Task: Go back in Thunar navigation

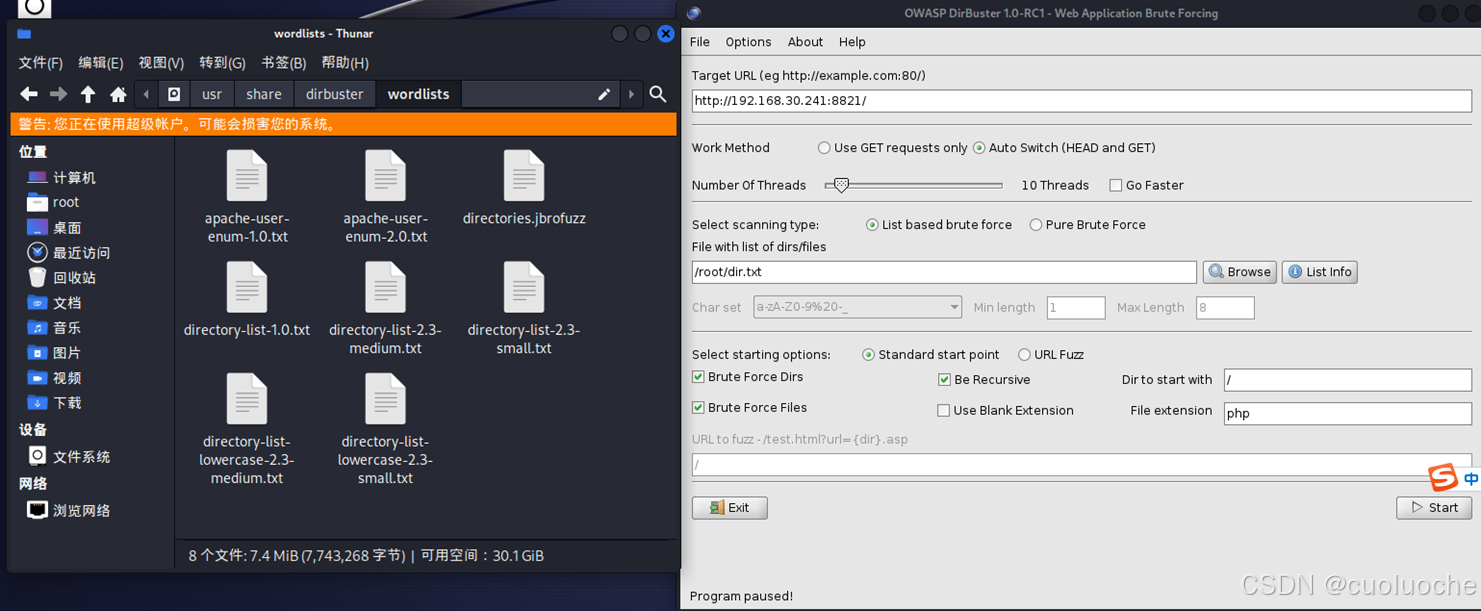Action: [x=29, y=94]
